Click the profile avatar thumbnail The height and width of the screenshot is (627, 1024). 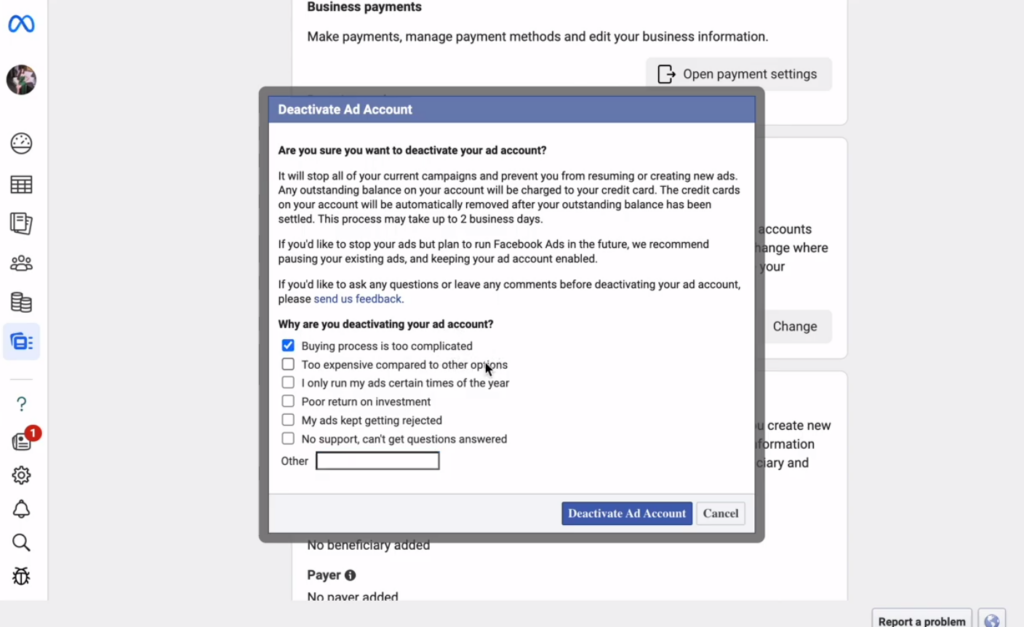coord(21,80)
